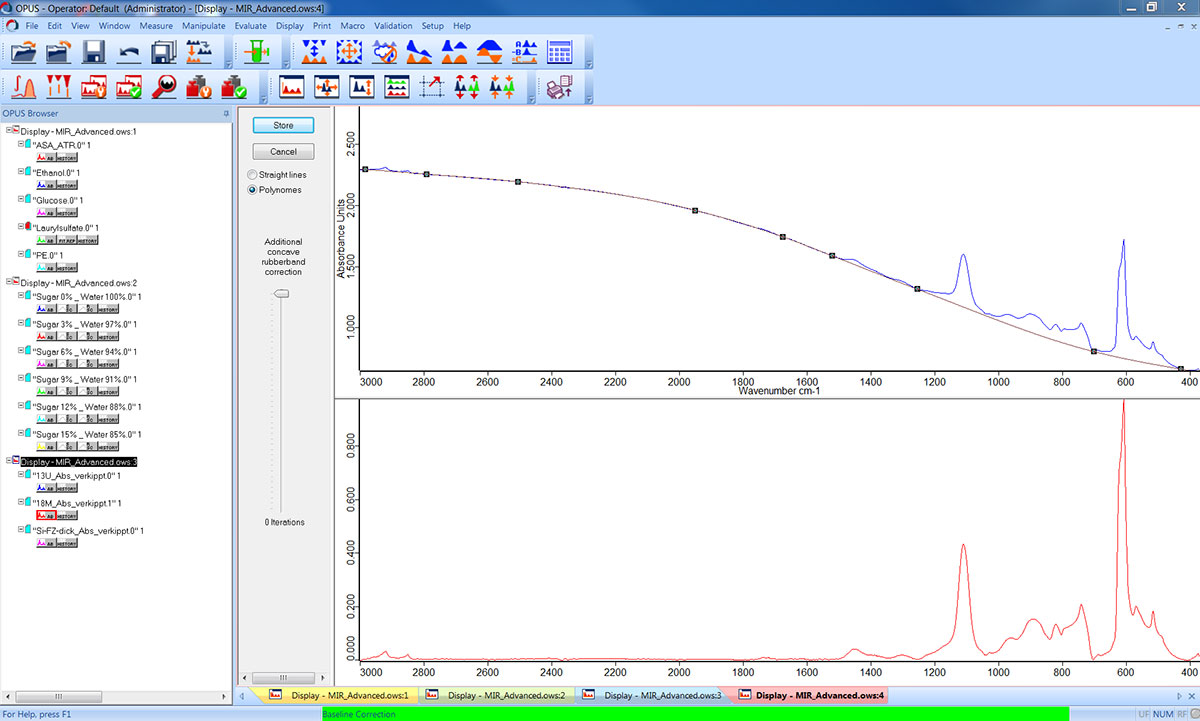Select the Polynomes radio button
This screenshot has height=721, width=1200.
252,190
